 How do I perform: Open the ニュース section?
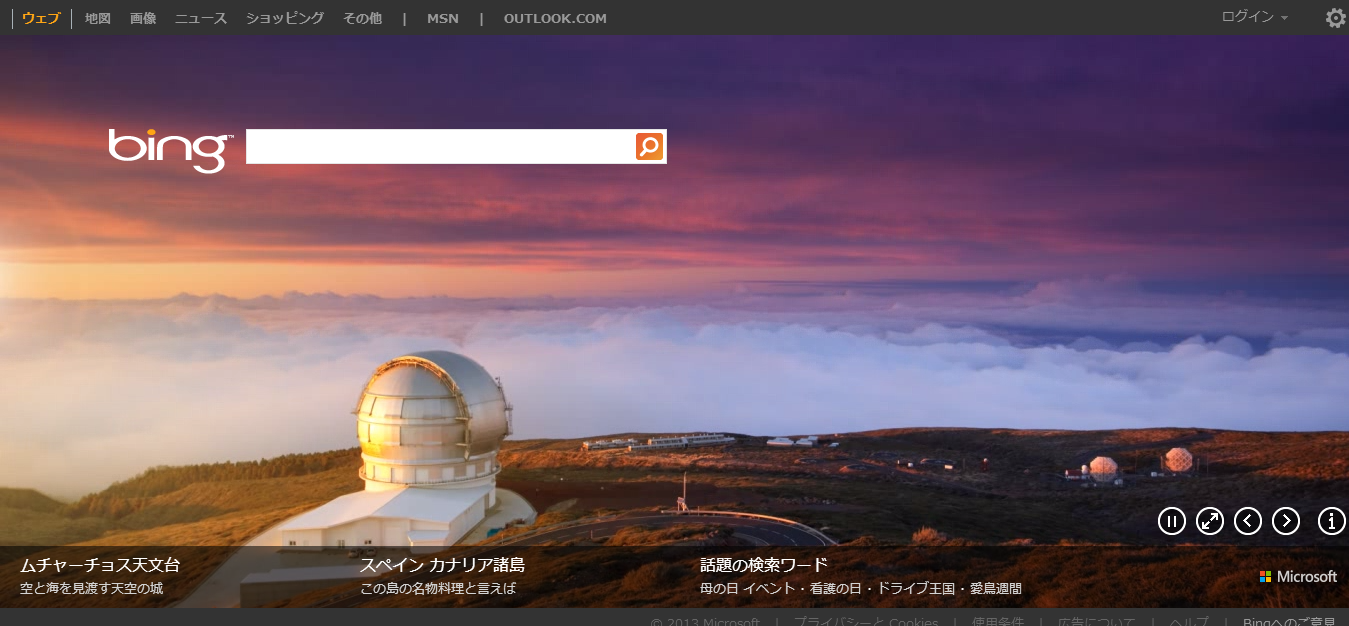pyautogui.click(x=201, y=18)
